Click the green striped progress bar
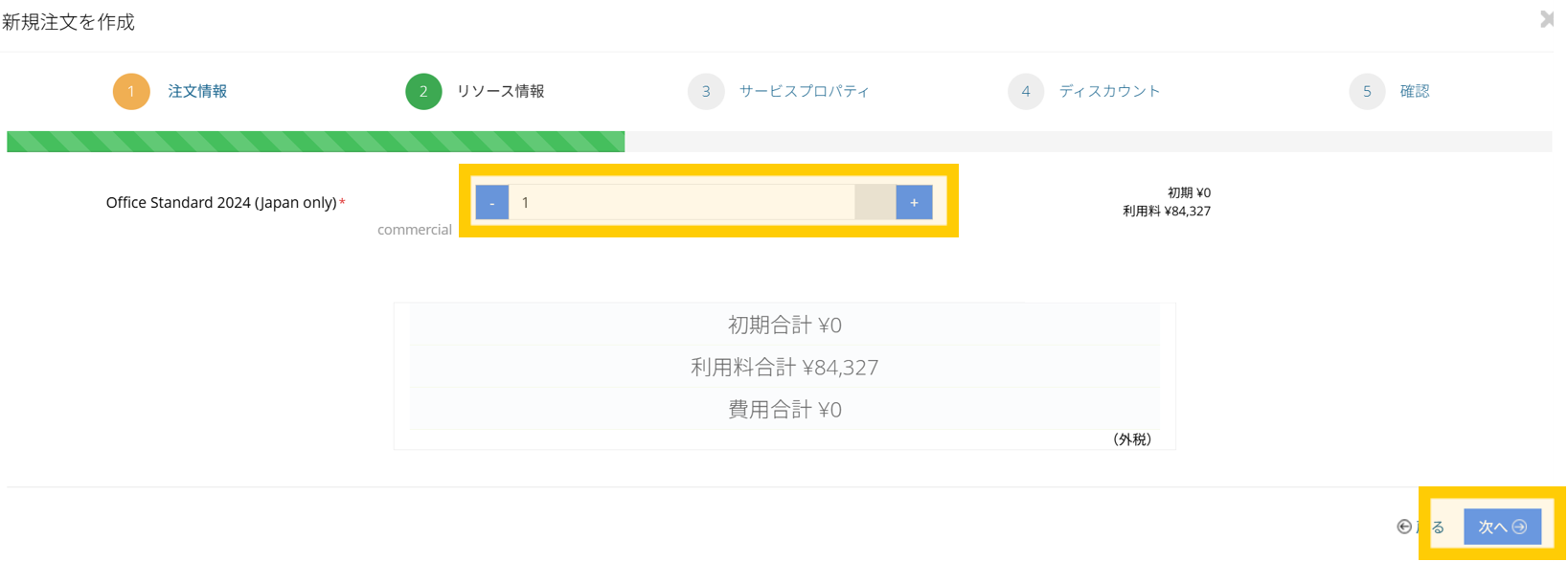 click(316, 142)
